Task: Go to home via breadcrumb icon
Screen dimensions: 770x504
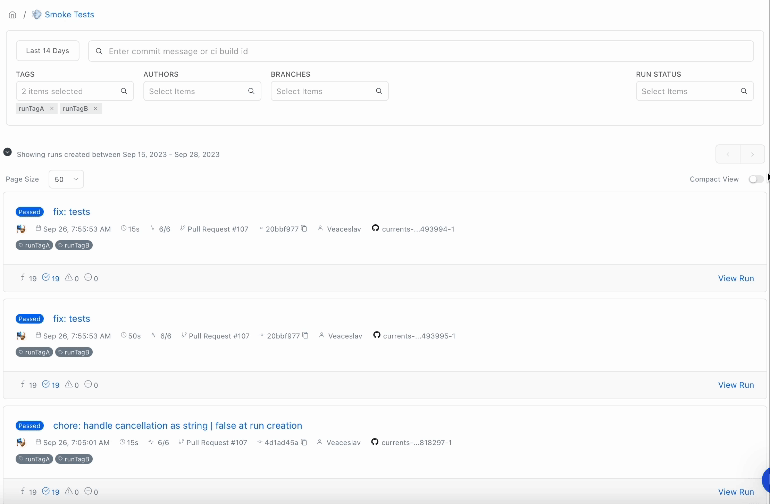Action: (x=12, y=15)
